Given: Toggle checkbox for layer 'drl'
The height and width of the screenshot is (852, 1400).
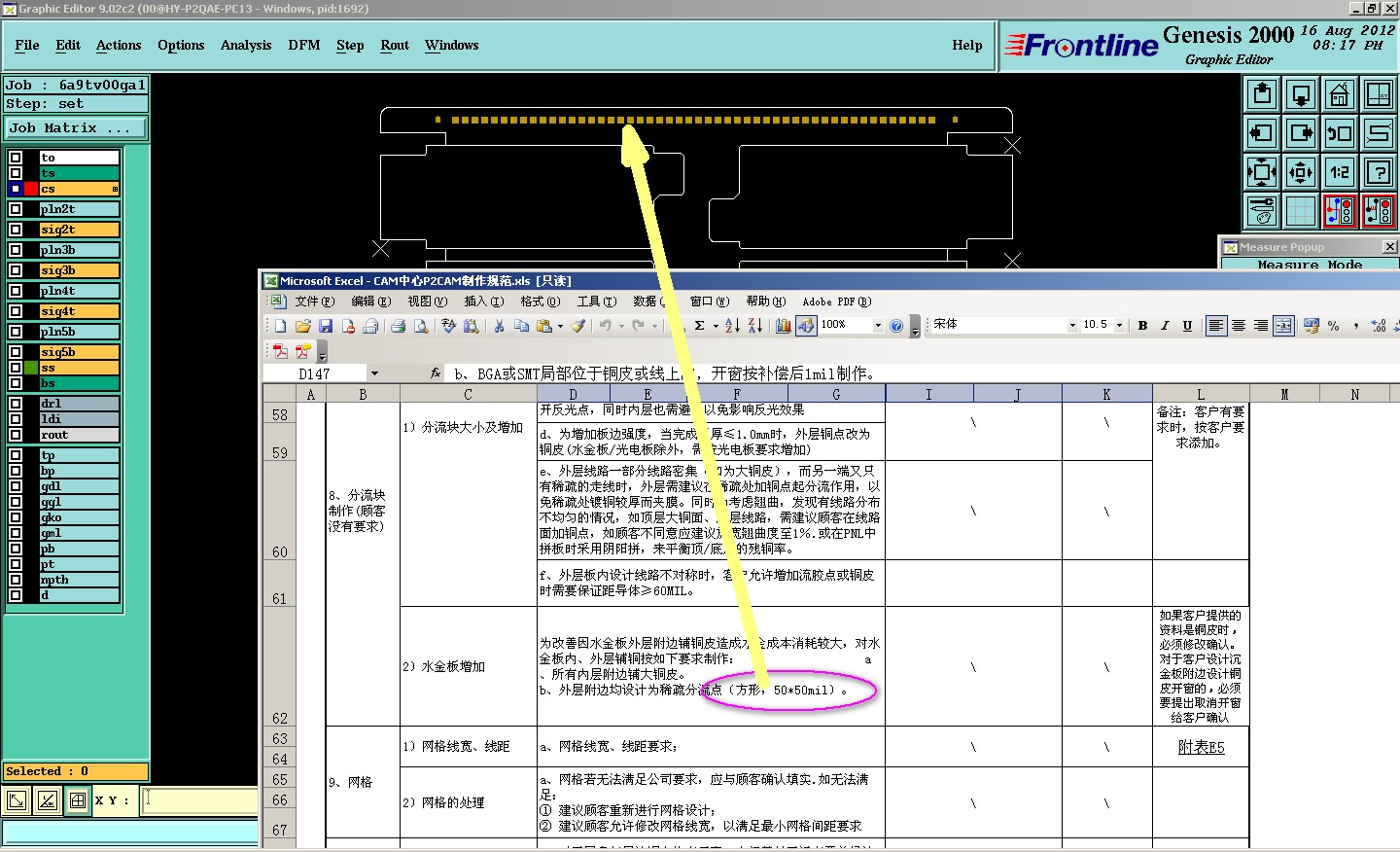Looking at the screenshot, I should pyautogui.click(x=16, y=404).
